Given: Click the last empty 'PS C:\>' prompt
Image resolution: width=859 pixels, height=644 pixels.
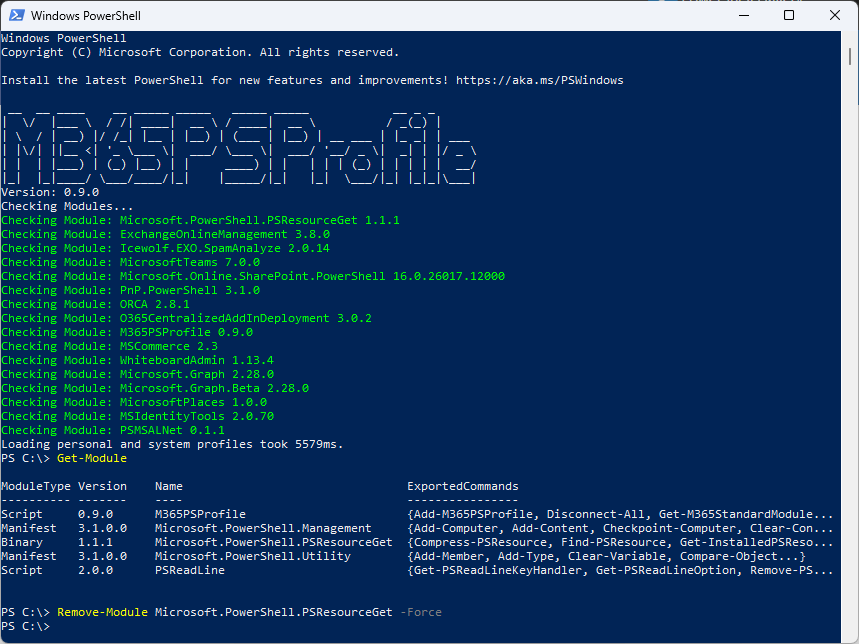Looking at the screenshot, I should coord(25,626).
